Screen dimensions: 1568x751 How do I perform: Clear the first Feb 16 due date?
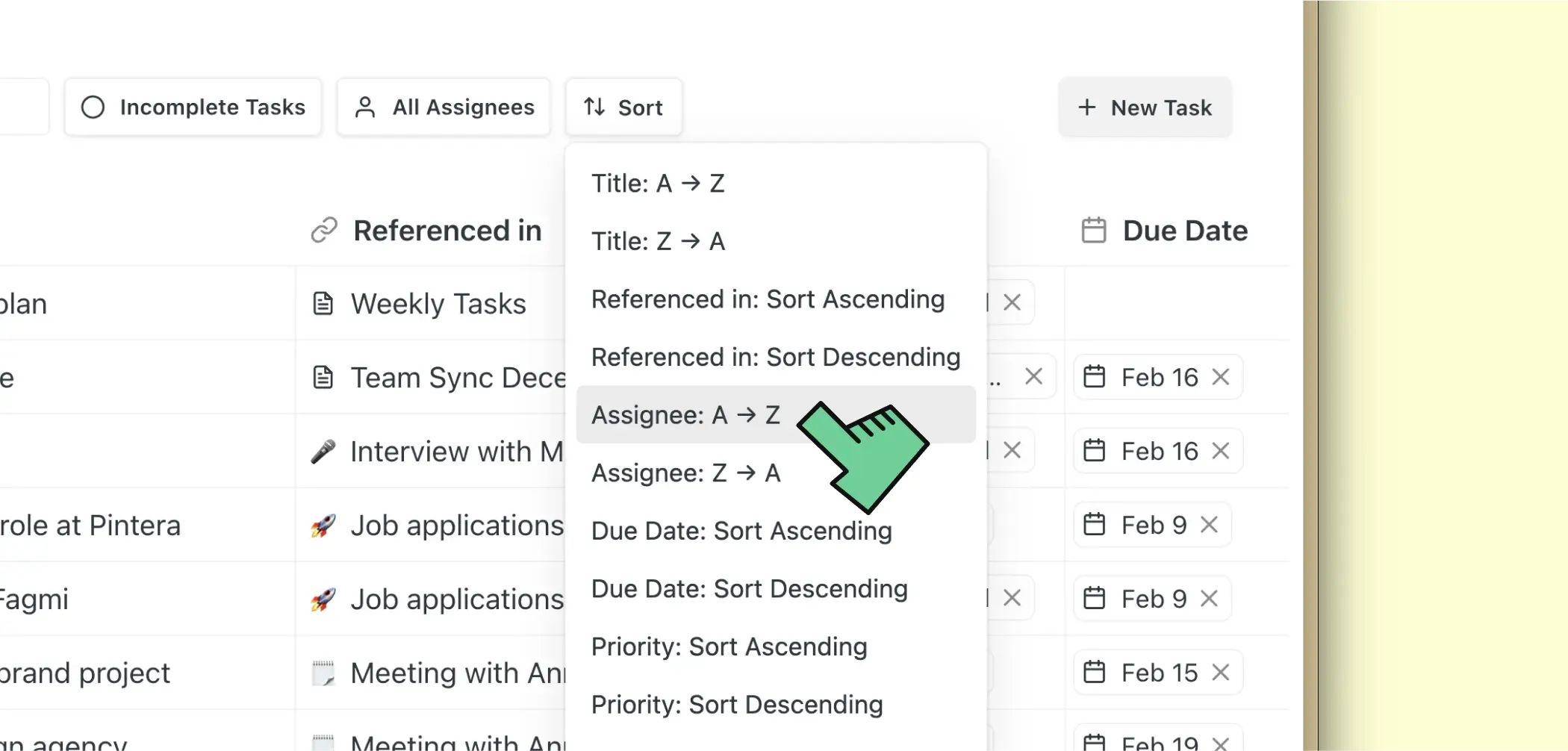click(x=1221, y=377)
